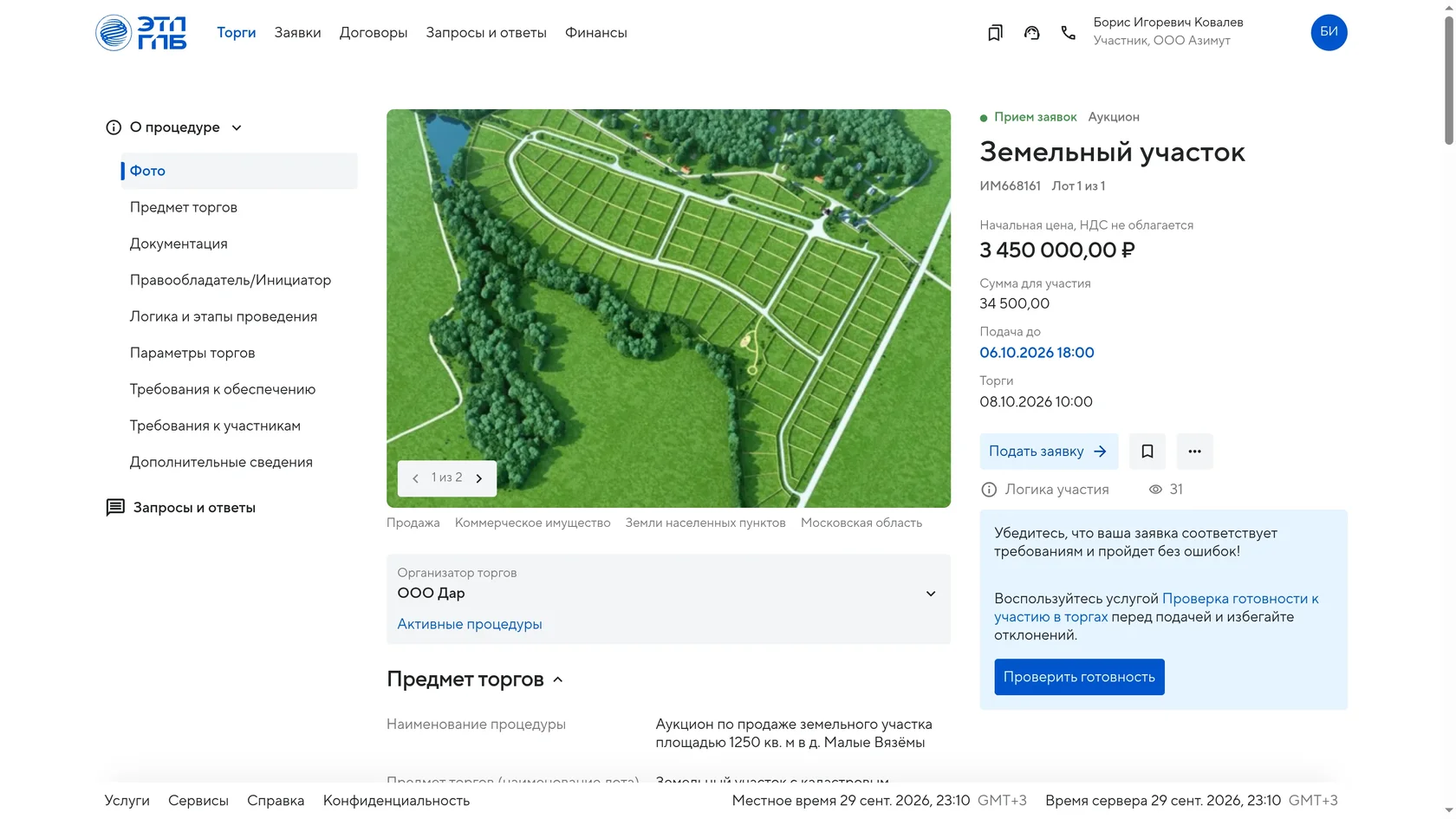Click the Подать заявку button
Image resolution: width=1456 pixels, height=819 pixels.
[1049, 452]
